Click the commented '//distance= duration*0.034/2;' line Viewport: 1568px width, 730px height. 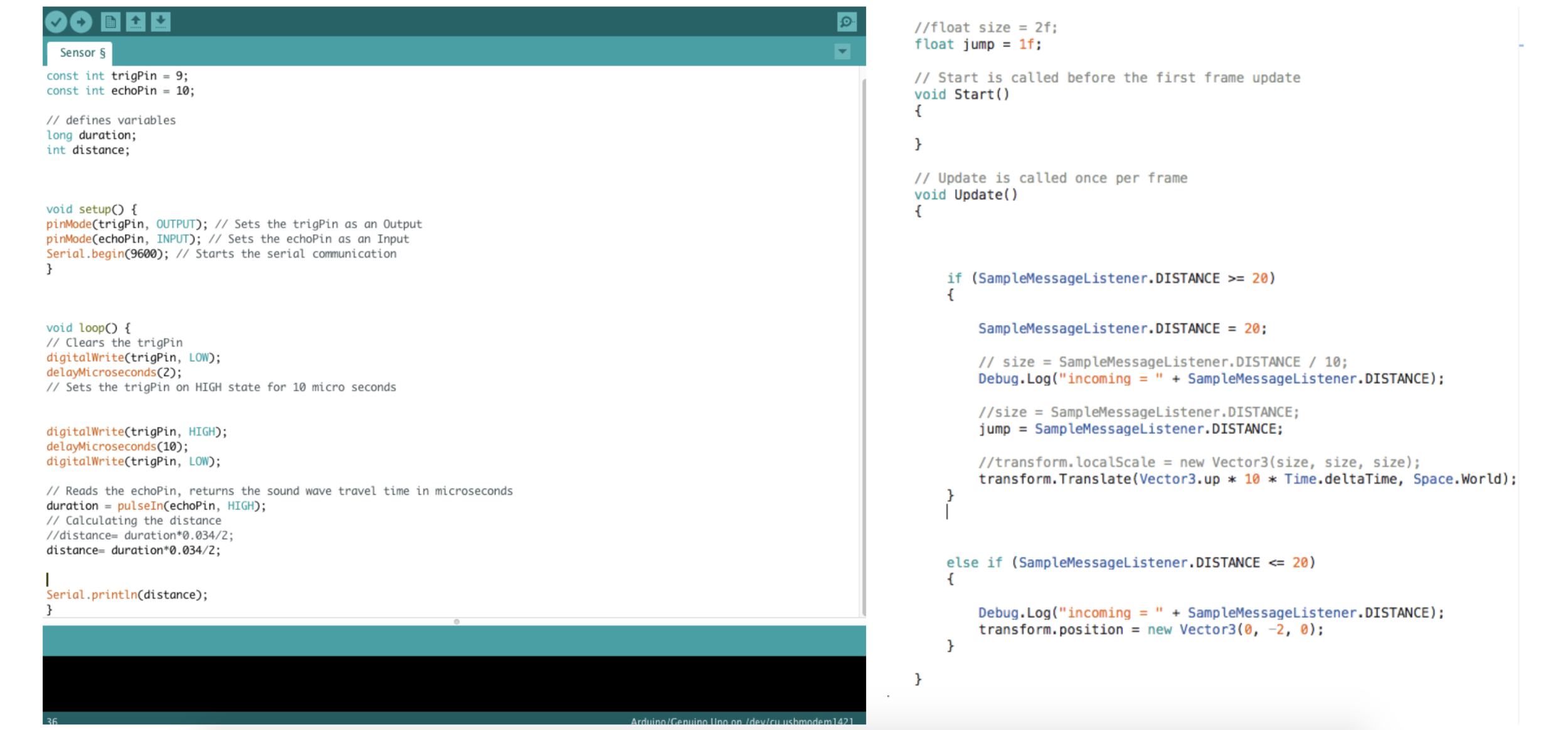[140, 536]
